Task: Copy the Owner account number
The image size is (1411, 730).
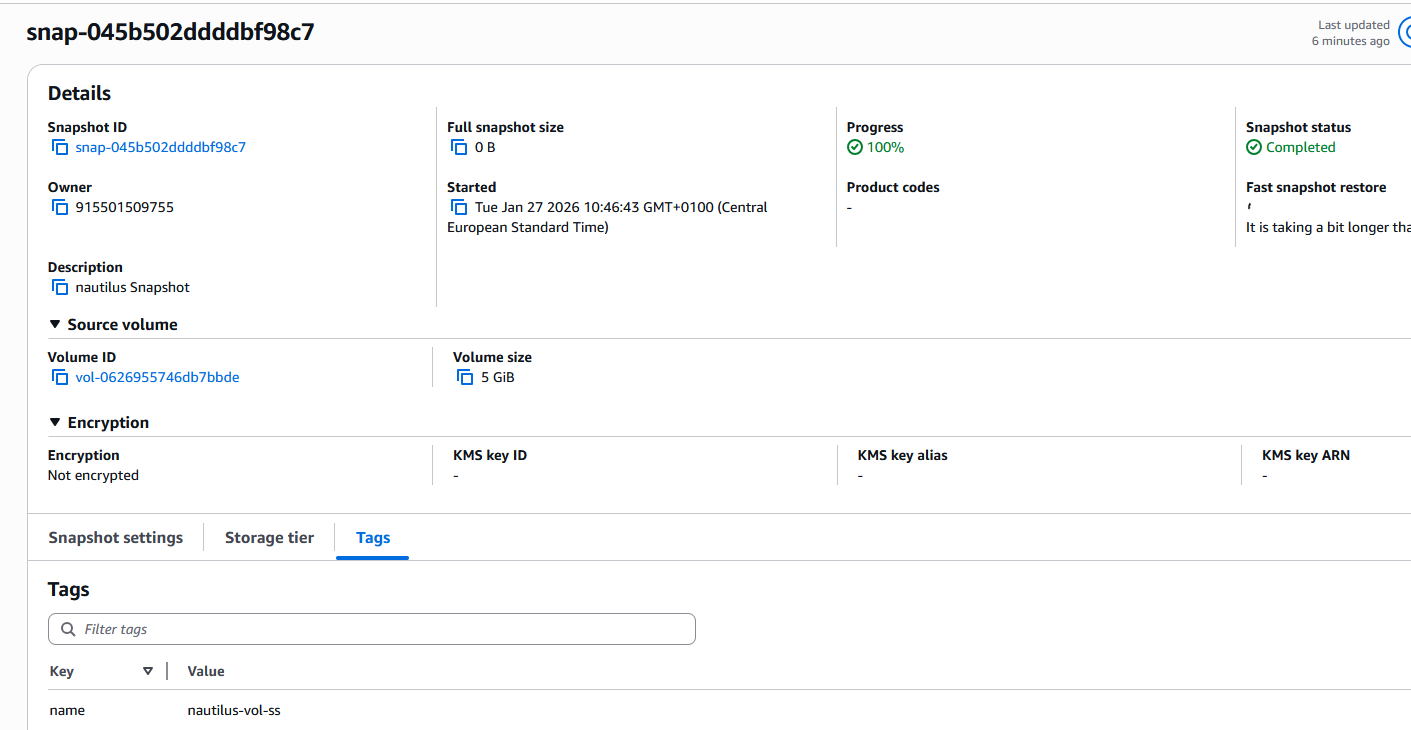Action: (x=60, y=208)
